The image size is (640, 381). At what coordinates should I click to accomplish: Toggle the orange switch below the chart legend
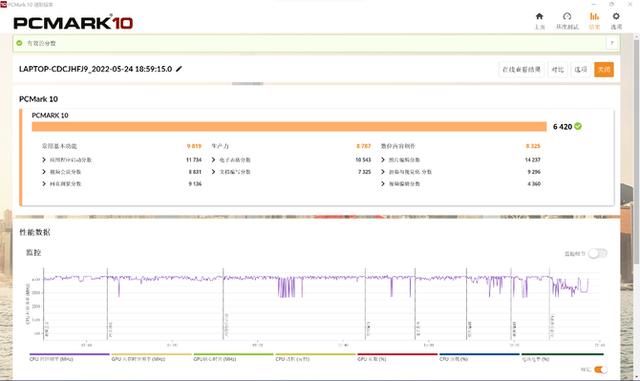(x=600, y=370)
